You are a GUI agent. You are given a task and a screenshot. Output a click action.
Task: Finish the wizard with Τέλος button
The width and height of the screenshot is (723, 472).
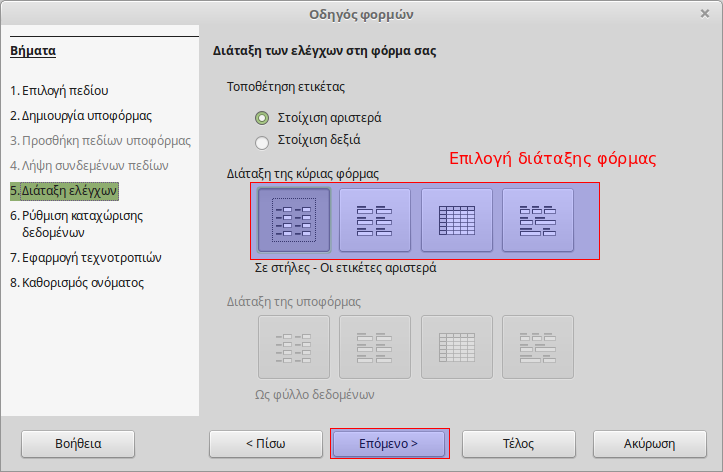[519, 443]
